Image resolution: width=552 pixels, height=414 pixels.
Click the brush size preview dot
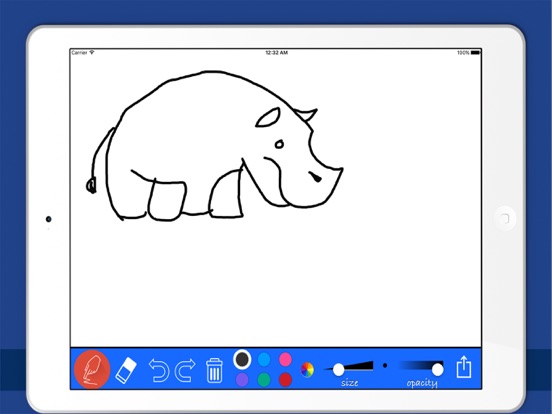coord(385,366)
